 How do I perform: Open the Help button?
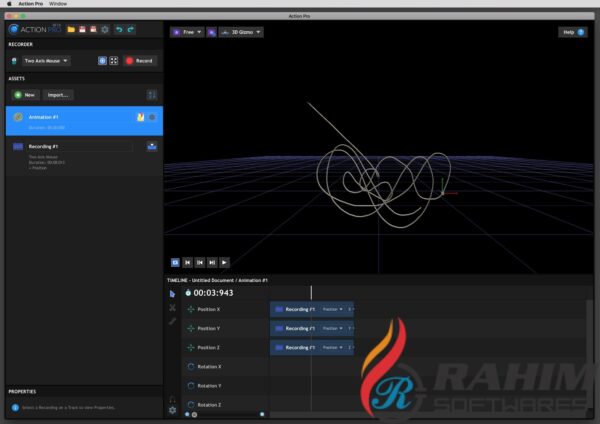point(573,32)
